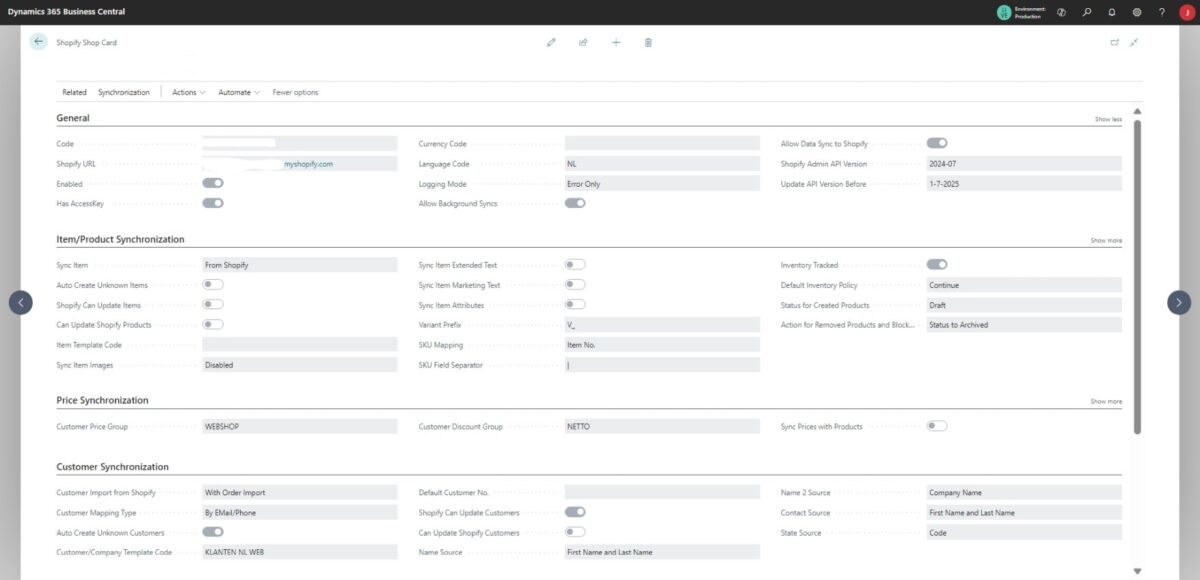Enable Can Update Shopify Products
Image resolution: width=1200 pixels, height=580 pixels.
213,324
